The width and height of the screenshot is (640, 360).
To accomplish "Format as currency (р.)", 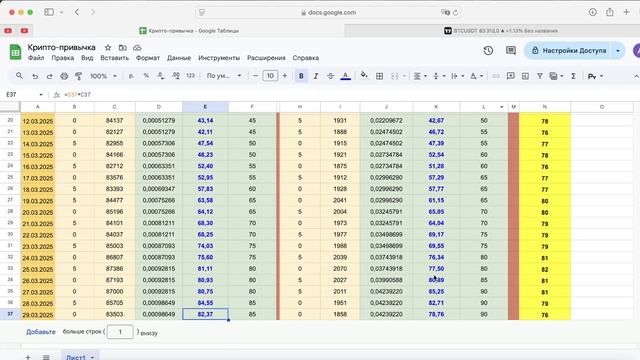I will pos(131,76).
